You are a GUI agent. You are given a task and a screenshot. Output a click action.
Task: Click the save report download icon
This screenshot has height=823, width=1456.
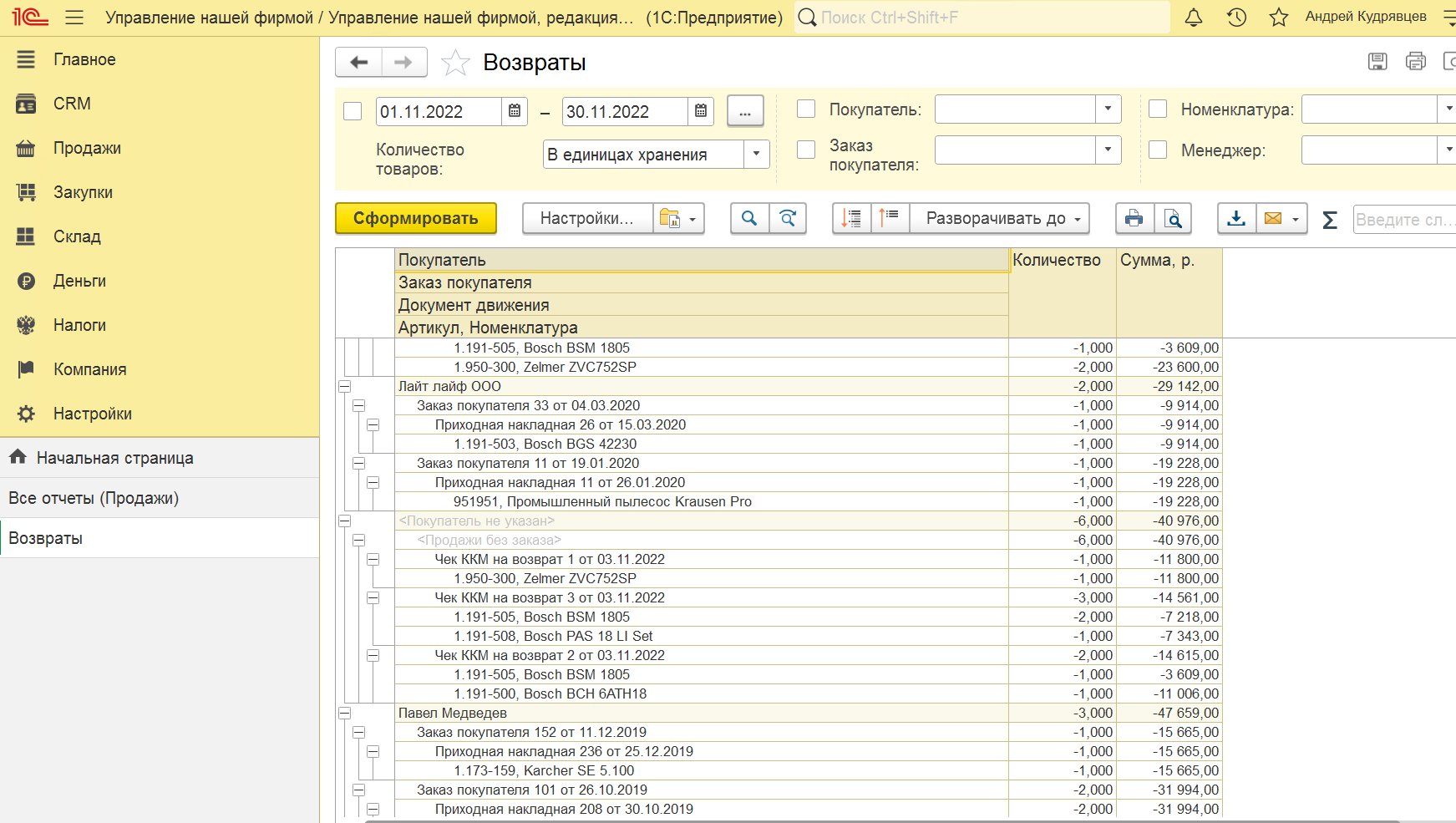(1236, 218)
